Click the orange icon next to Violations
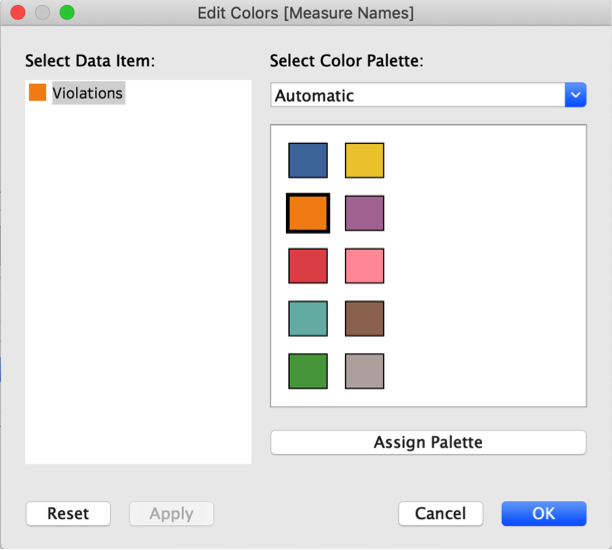Image resolution: width=612 pixels, height=550 pixels. tap(38, 93)
